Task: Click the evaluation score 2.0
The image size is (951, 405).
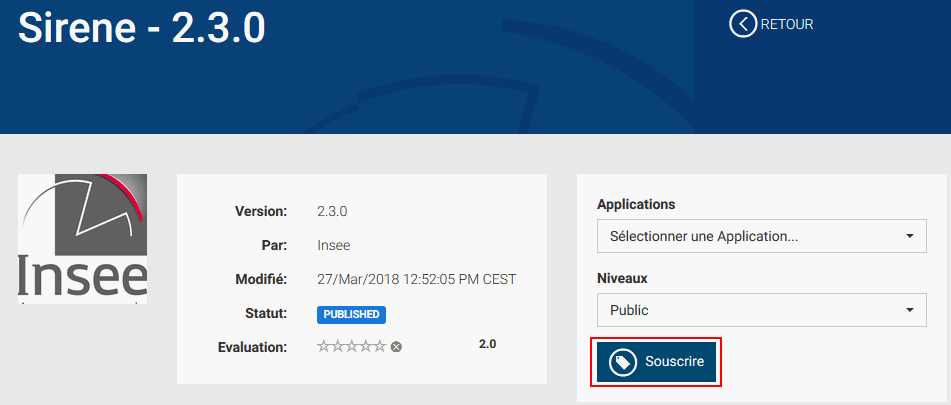Action: click(x=488, y=344)
